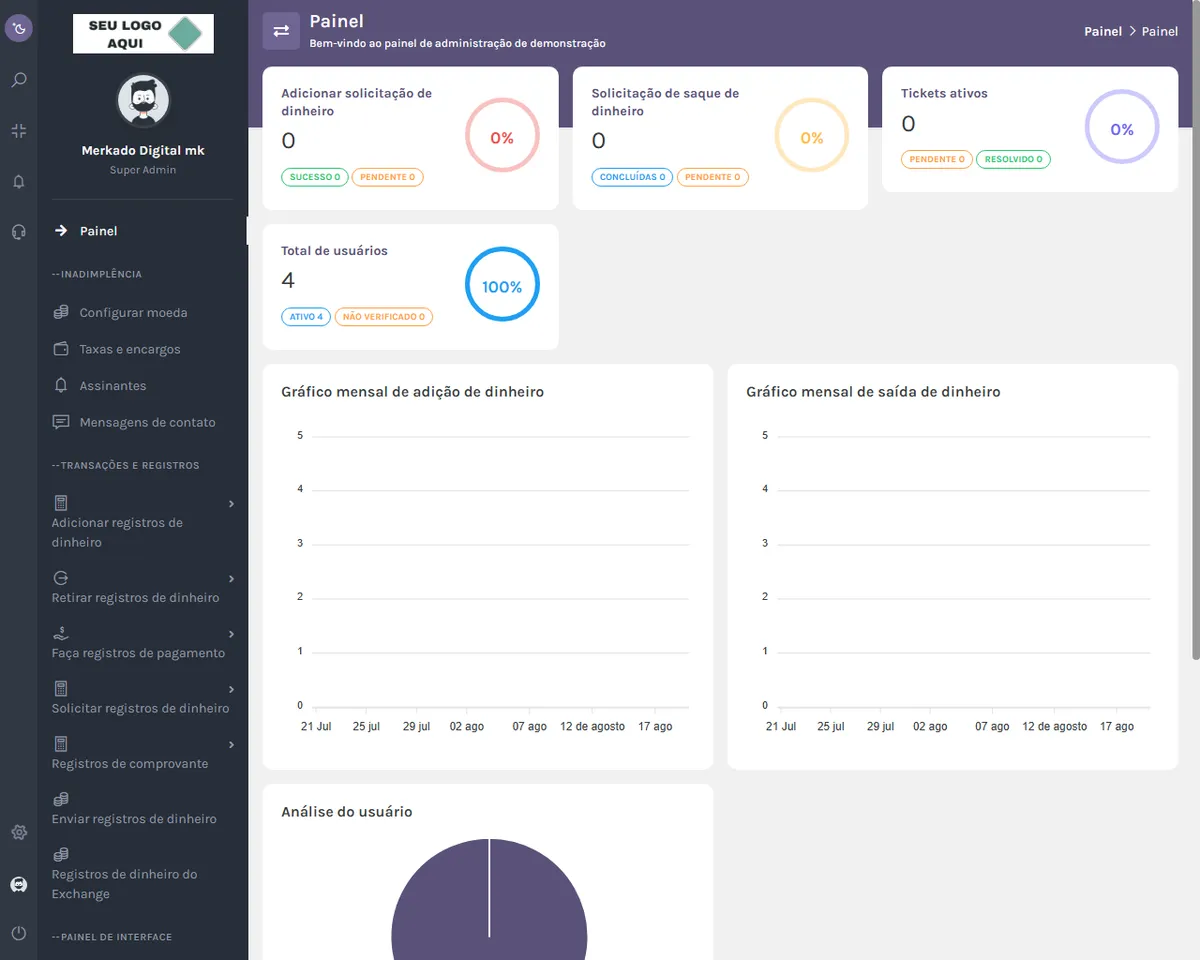Open support using the headset icon
Image resolution: width=1200 pixels, height=960 pixels.
tap(19, 232)
